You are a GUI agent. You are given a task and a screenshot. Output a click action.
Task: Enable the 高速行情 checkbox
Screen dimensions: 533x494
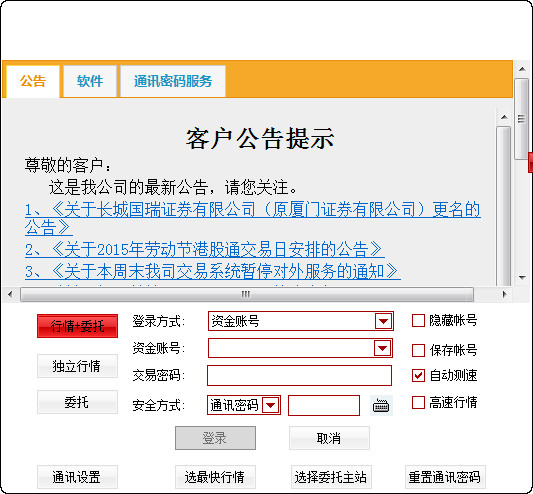pos(418,402)
